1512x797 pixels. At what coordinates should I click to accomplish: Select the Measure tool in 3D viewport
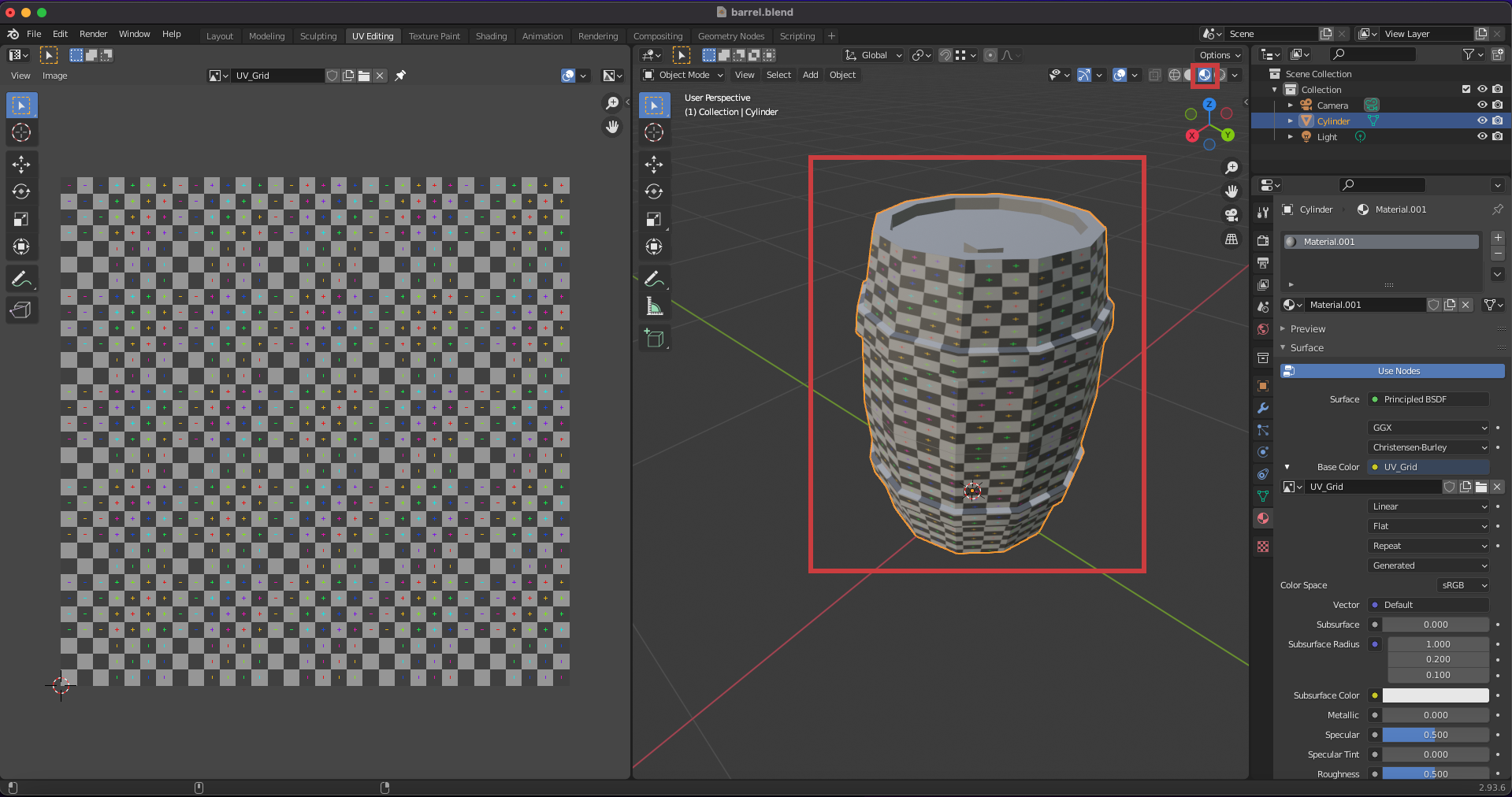[654, 306]
